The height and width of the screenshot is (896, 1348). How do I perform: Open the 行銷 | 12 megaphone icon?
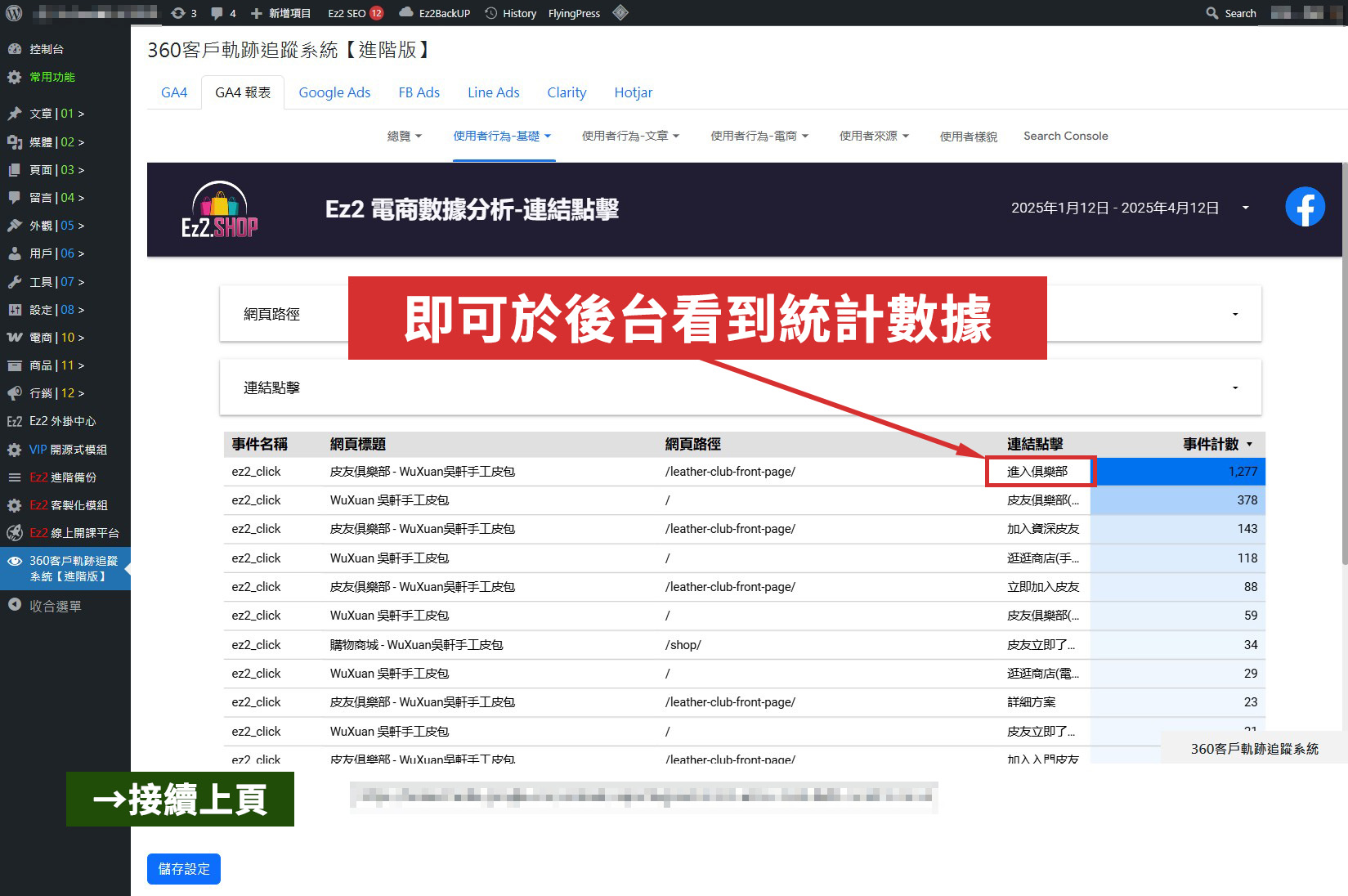click(15, 393)
